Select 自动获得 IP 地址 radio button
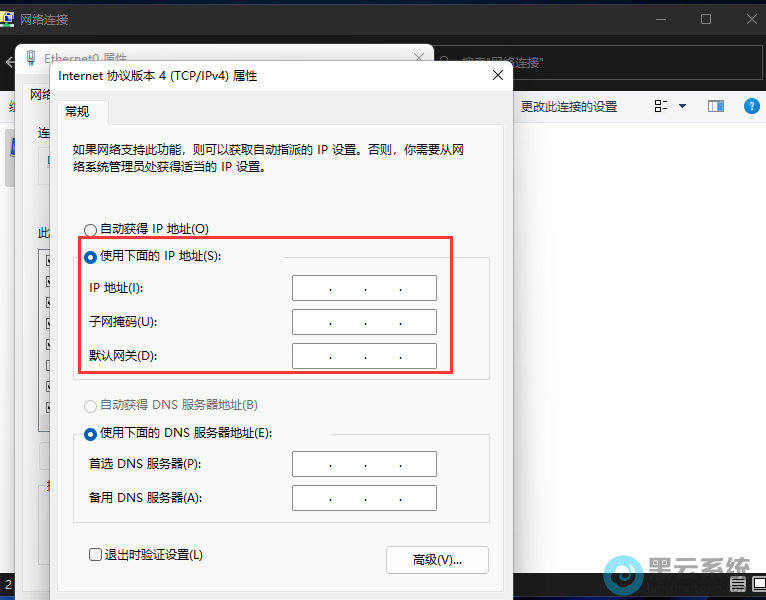This screenshot has width=766, height=600. coord(92,229)
